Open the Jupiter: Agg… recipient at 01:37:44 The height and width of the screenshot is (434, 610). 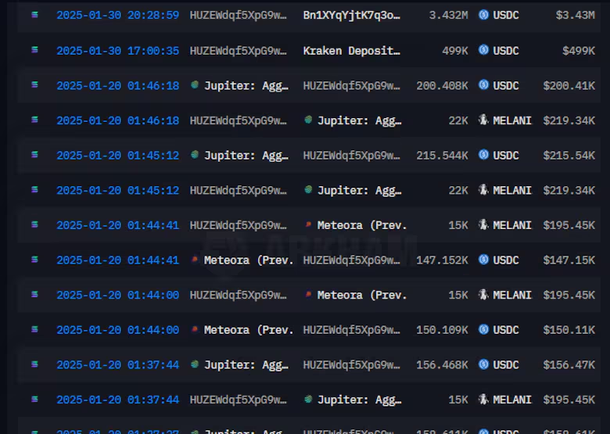click(x=360, y=400)
